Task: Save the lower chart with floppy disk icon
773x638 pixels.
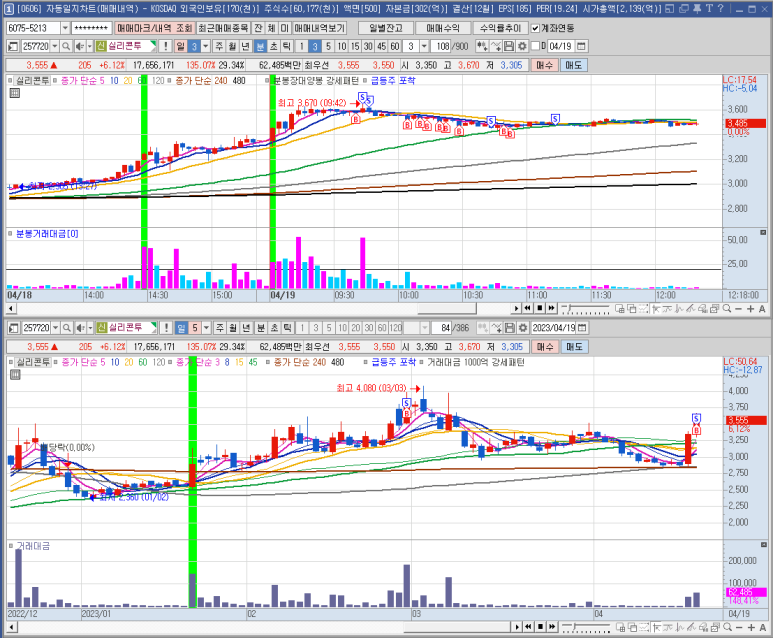Action: (510, 328)
